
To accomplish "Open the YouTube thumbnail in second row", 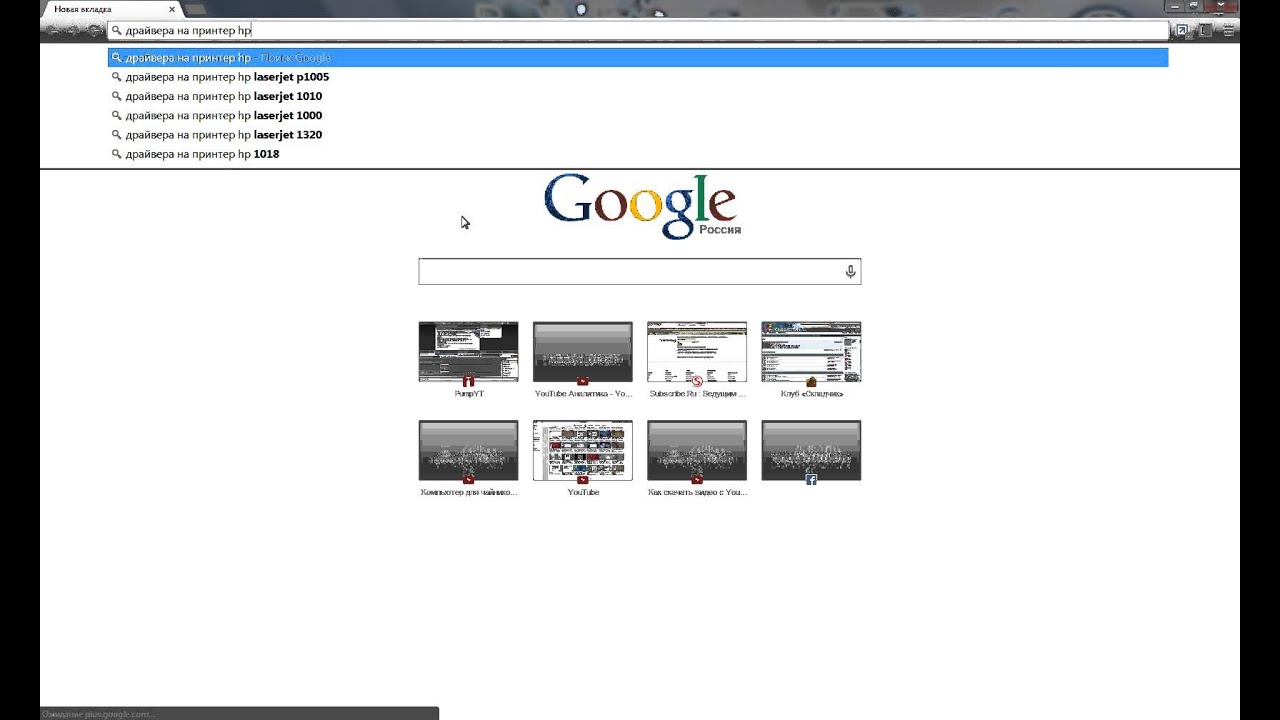I will point(583,450).
